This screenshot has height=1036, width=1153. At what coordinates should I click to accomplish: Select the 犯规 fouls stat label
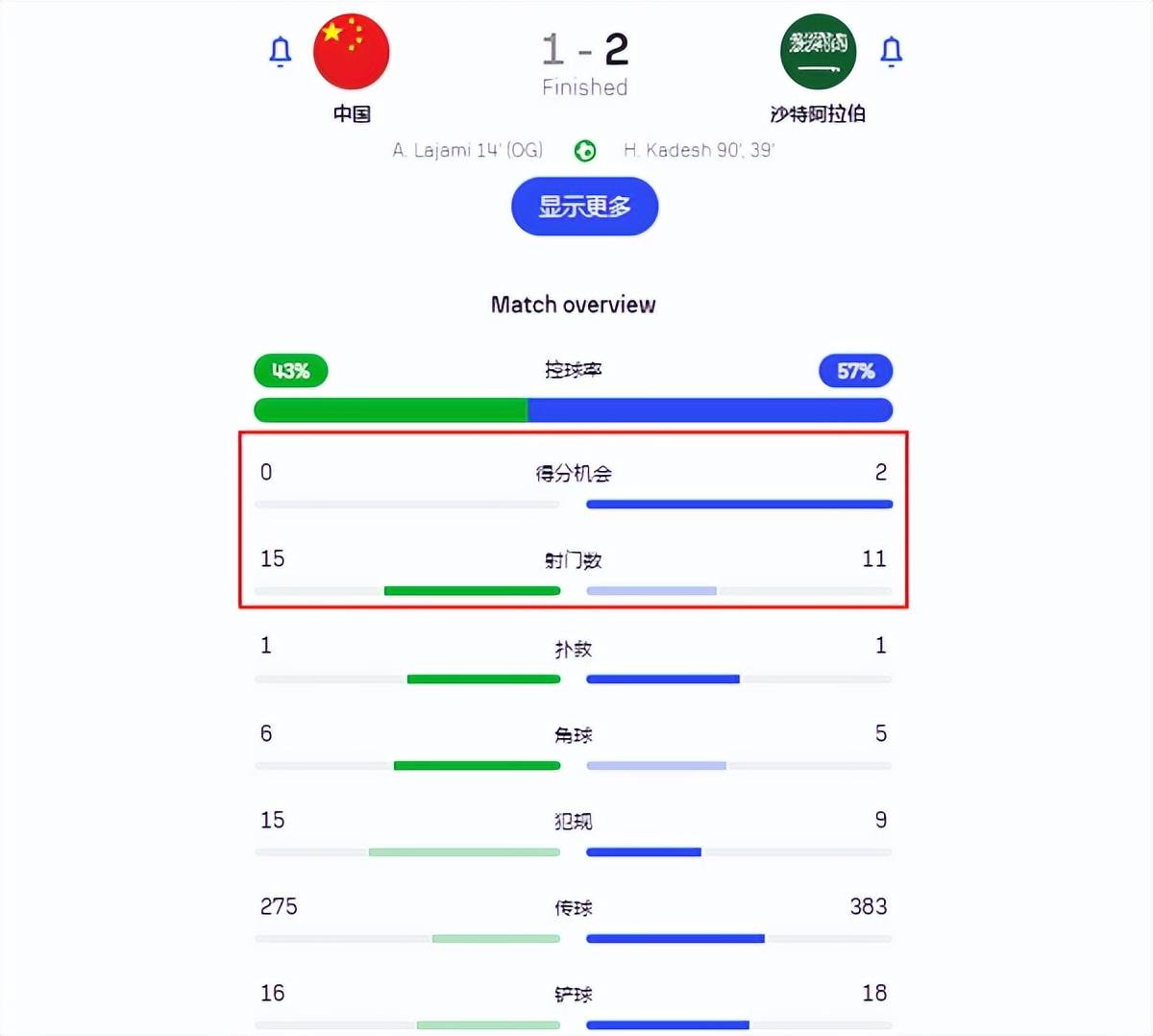pos(574,822)
